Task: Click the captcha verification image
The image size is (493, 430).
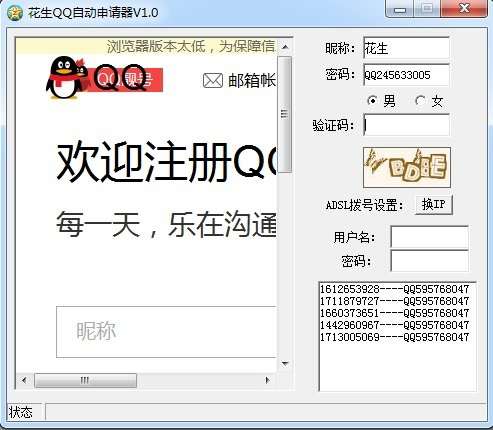Action: click(x=407, y=167)
